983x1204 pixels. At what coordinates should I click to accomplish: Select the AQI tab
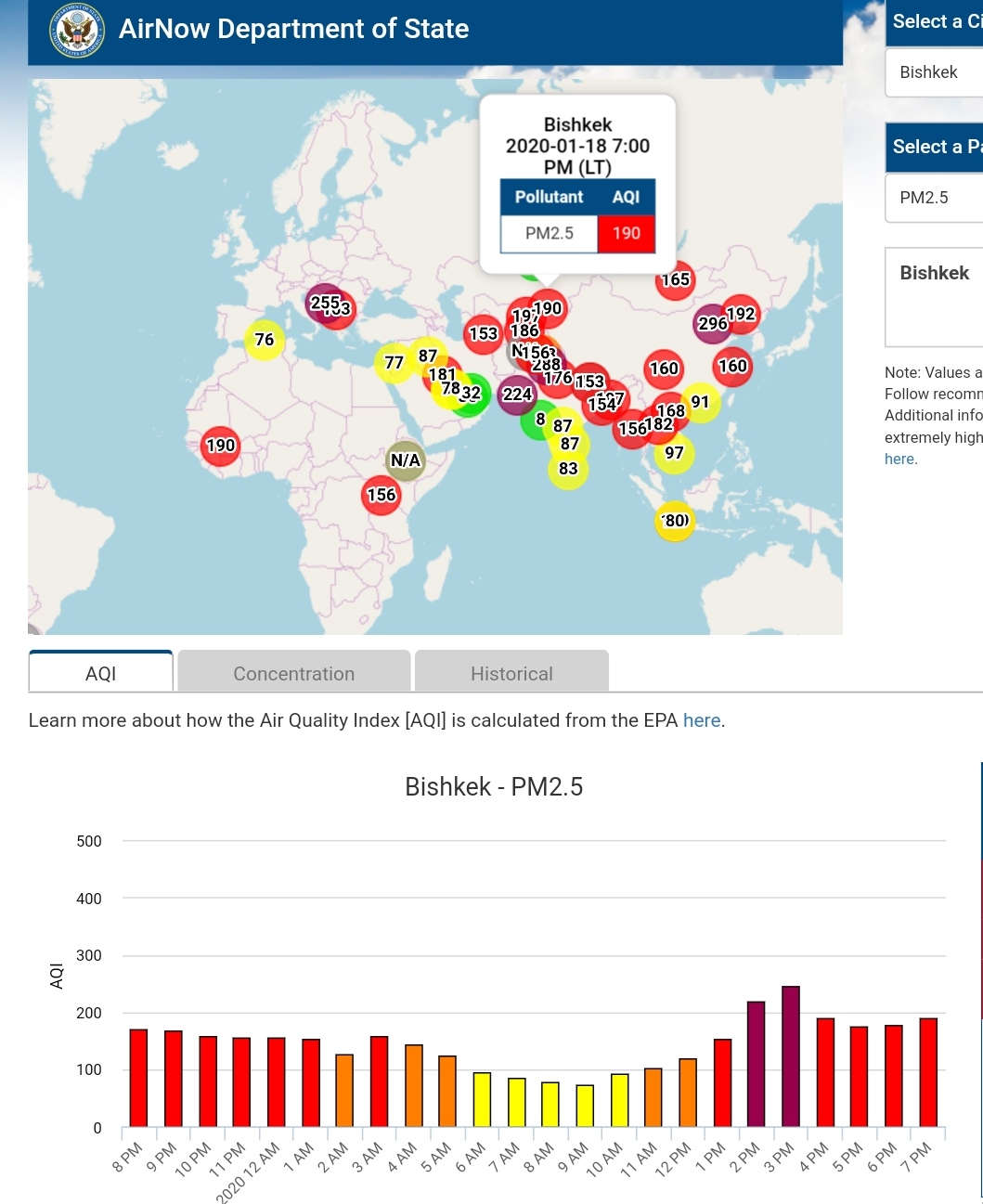coord(101,673)
